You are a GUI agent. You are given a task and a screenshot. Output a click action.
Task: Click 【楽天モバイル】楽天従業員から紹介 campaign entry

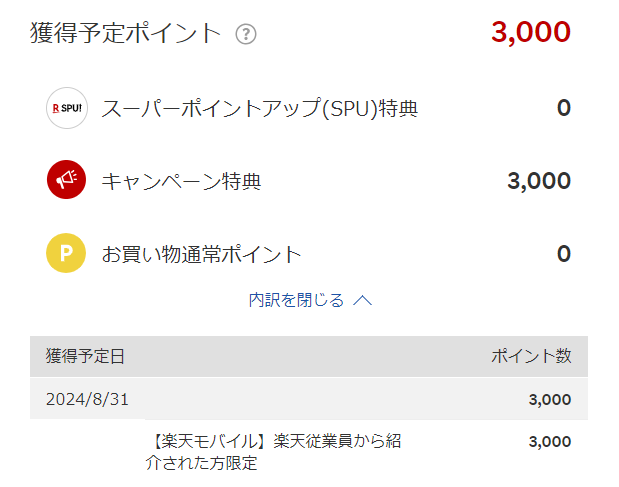(x=273, y=452)
